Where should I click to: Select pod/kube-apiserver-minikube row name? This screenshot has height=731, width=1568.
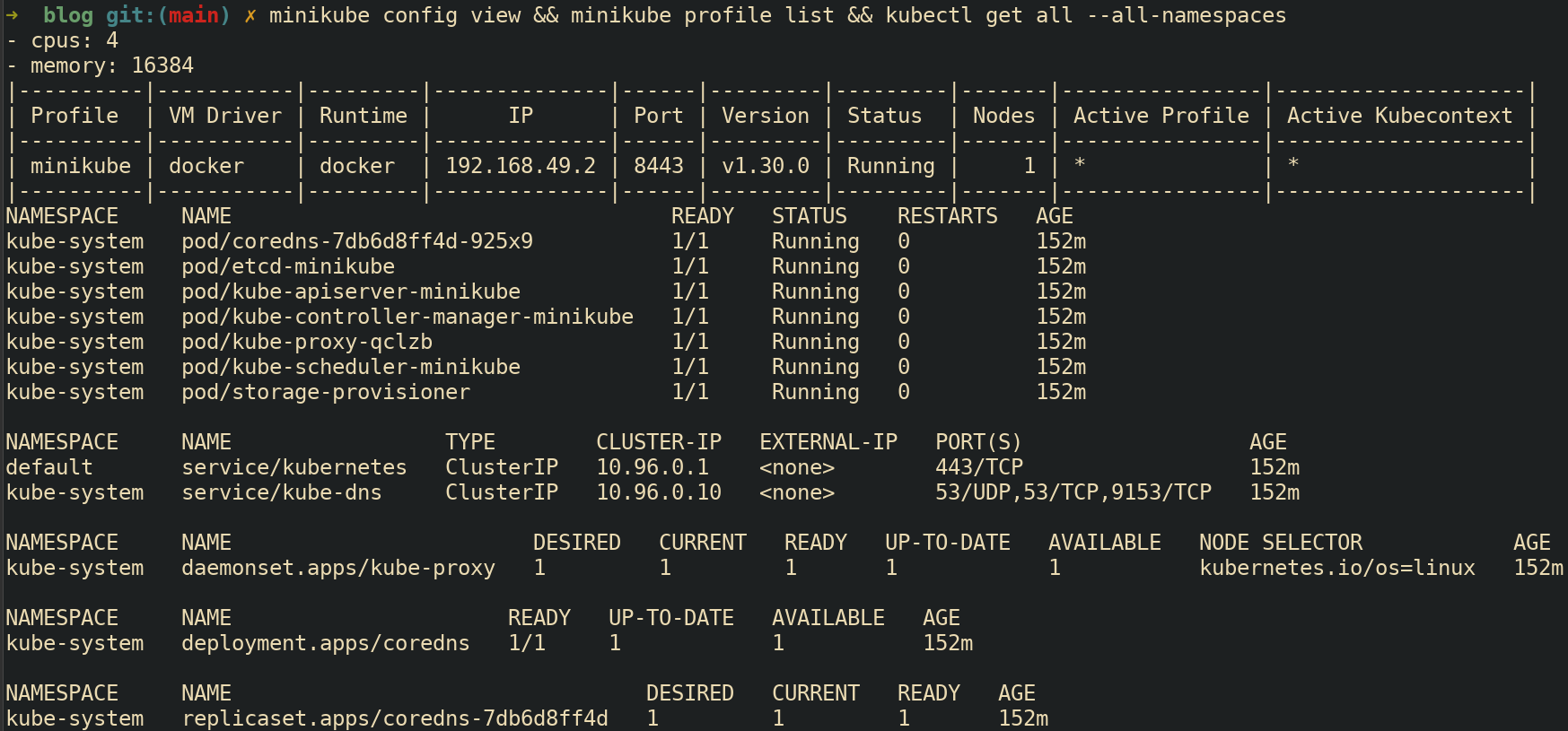point(351,292)
